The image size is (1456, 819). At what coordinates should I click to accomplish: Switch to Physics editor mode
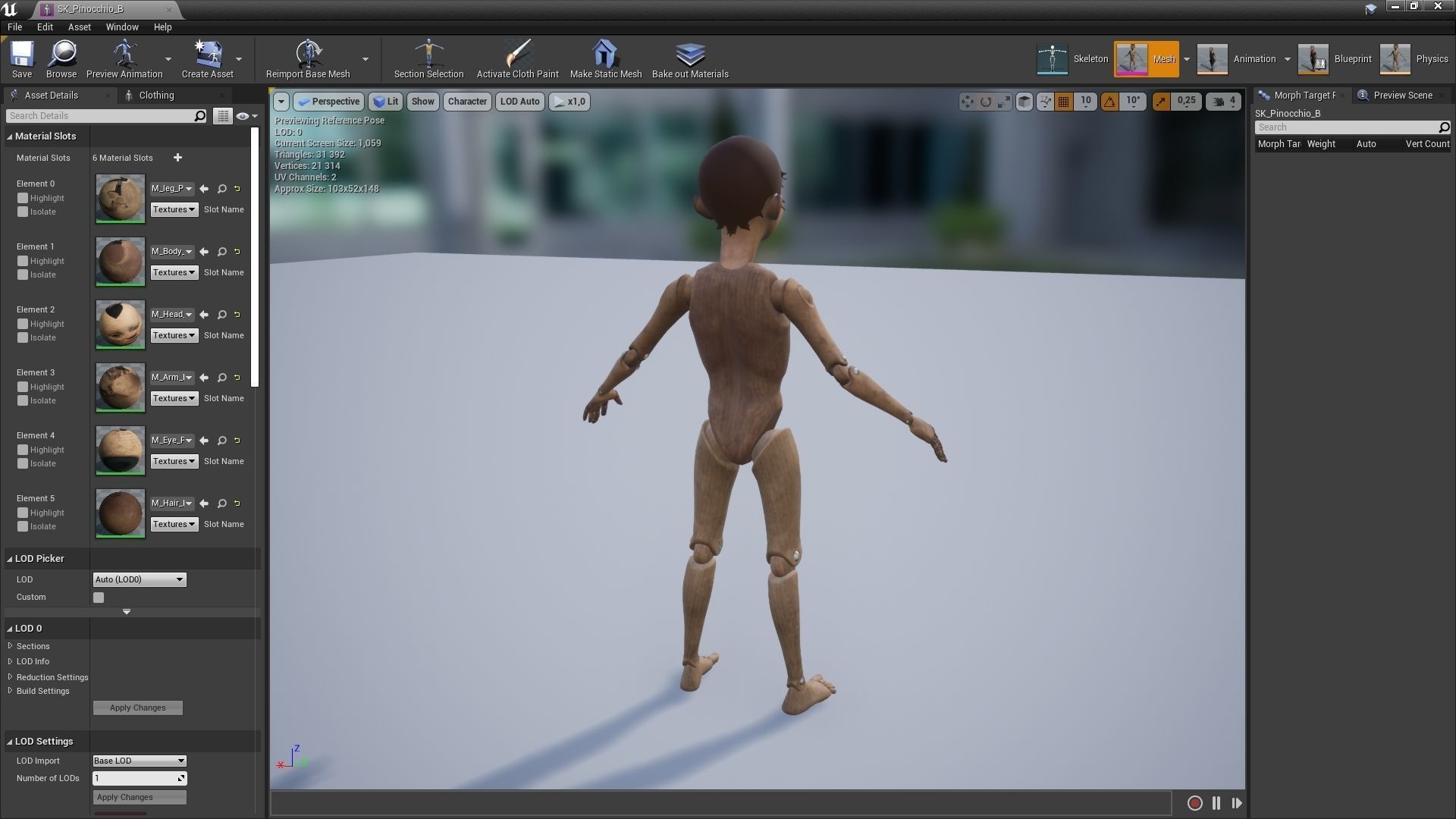point(1414,59)
